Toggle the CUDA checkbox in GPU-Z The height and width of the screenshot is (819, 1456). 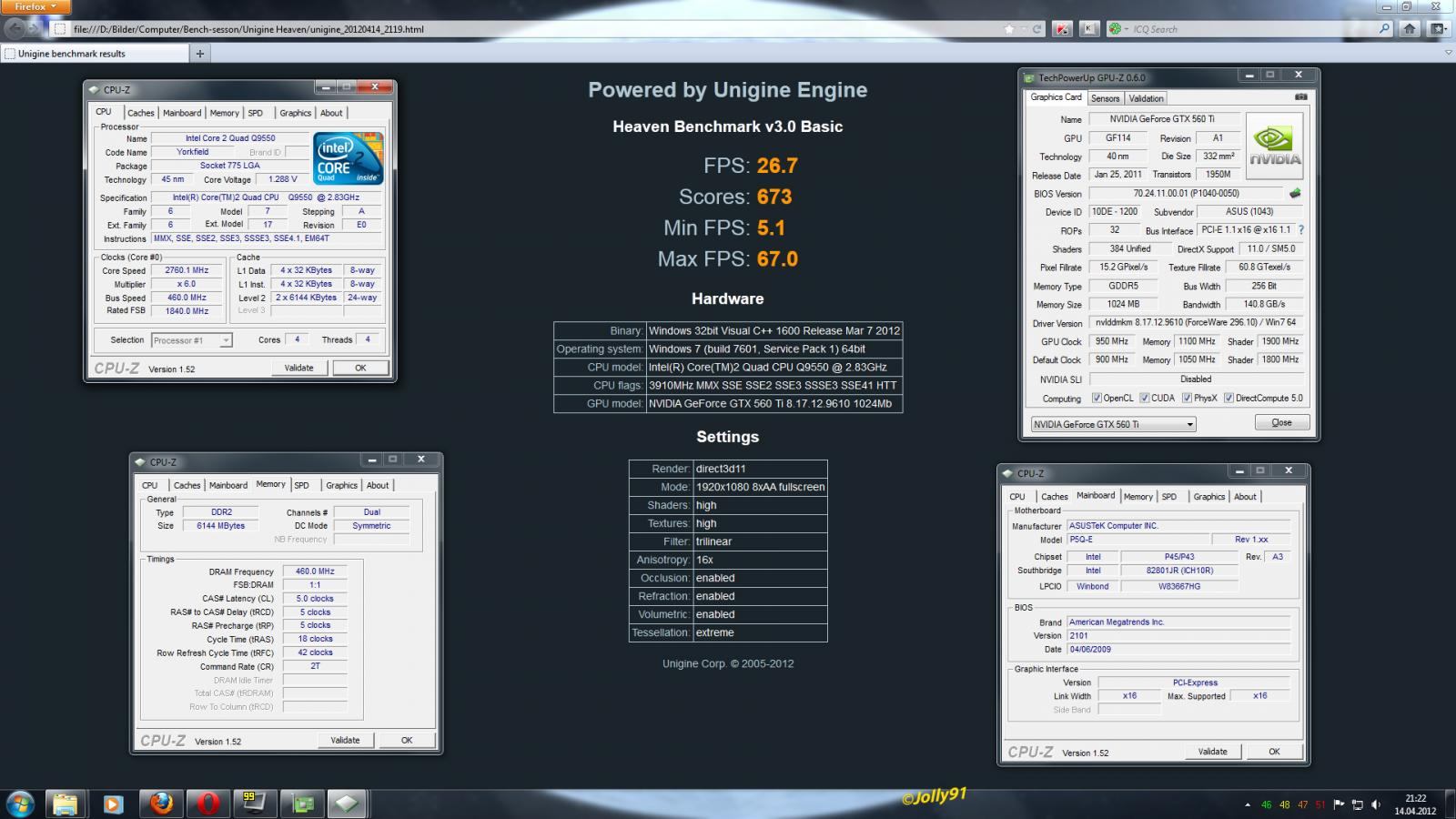tap(1144, 398)
